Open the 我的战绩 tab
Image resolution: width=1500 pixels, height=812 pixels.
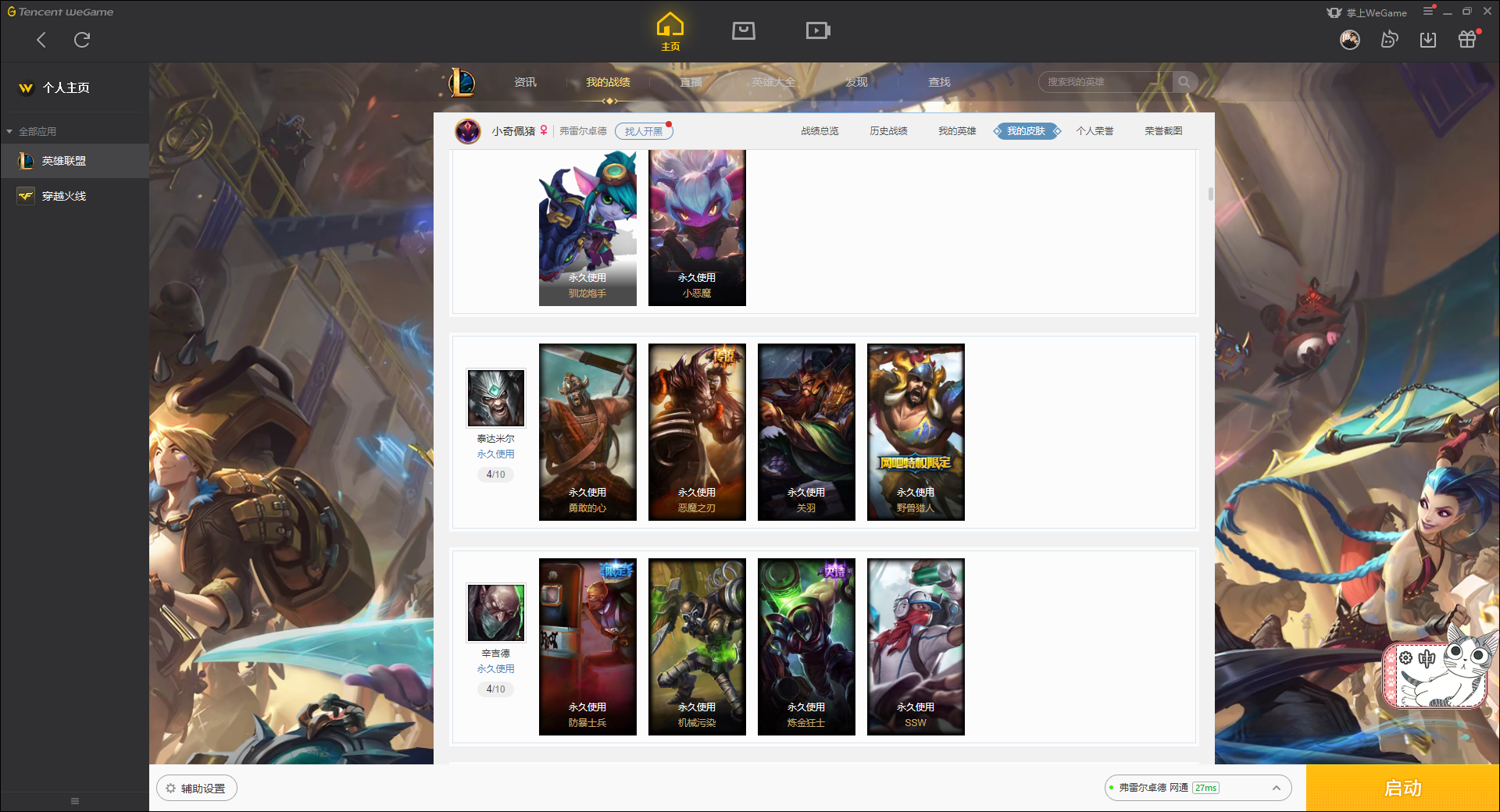608,82
